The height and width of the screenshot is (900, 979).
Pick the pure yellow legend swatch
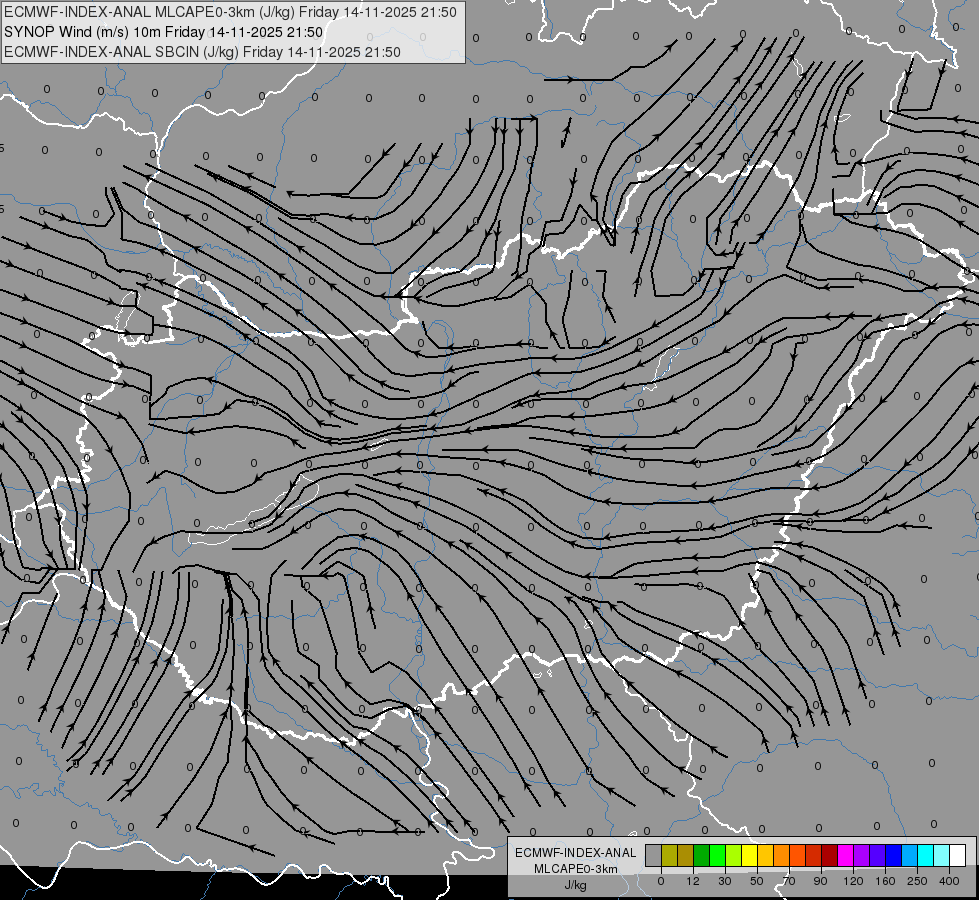(x=750, y=855)
